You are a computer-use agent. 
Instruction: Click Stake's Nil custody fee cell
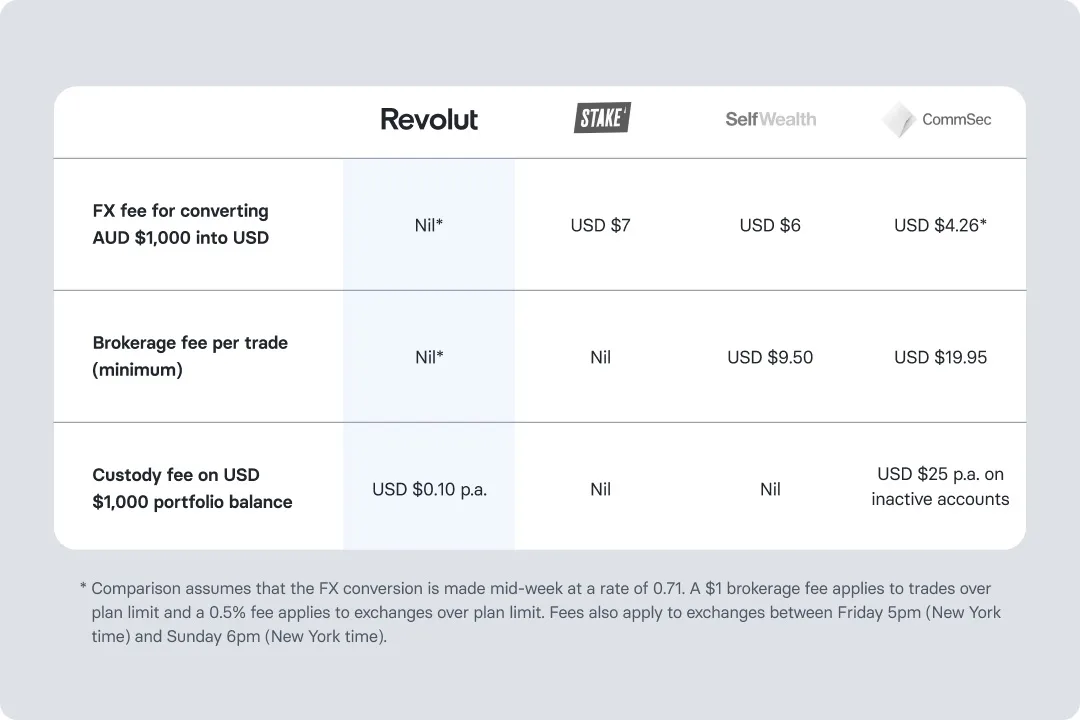point(600,489)
